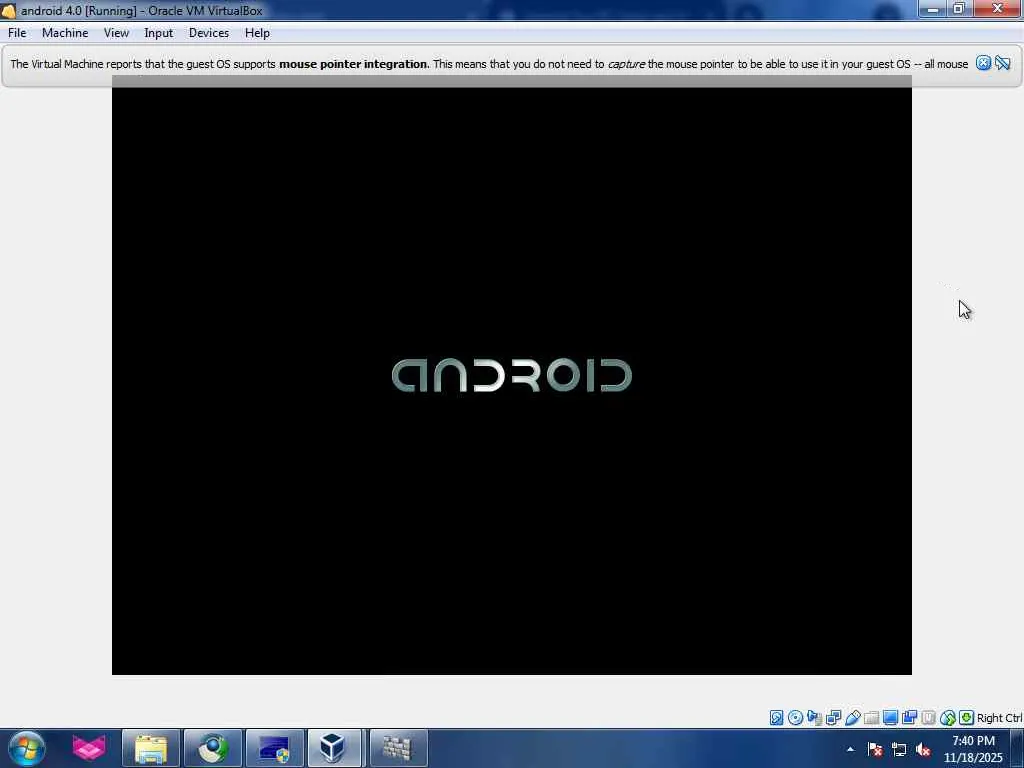Click the optical disc status icon
This screenshot has width=1024, height=768.
pyautogui.click(x=795, y=718)
